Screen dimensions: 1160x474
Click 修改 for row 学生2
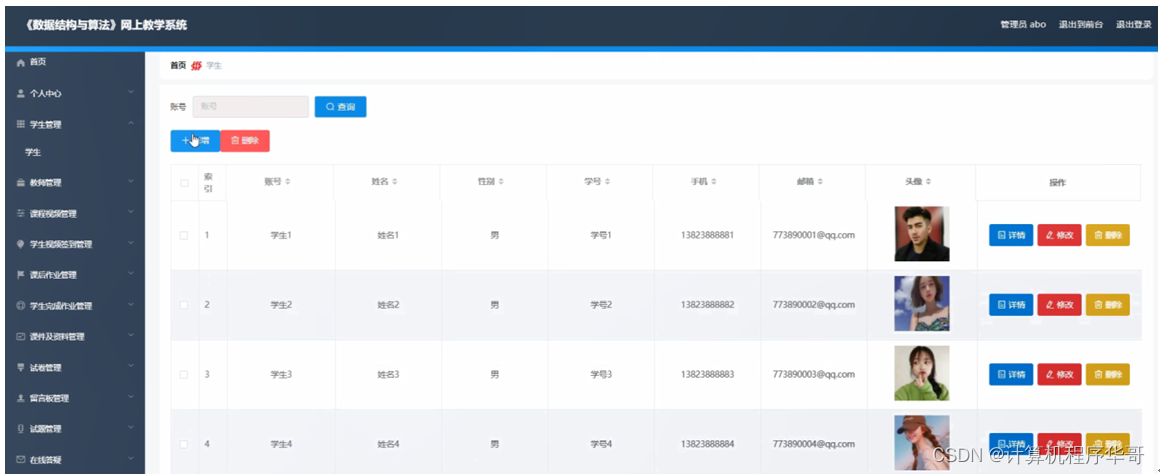[1059, 305]
